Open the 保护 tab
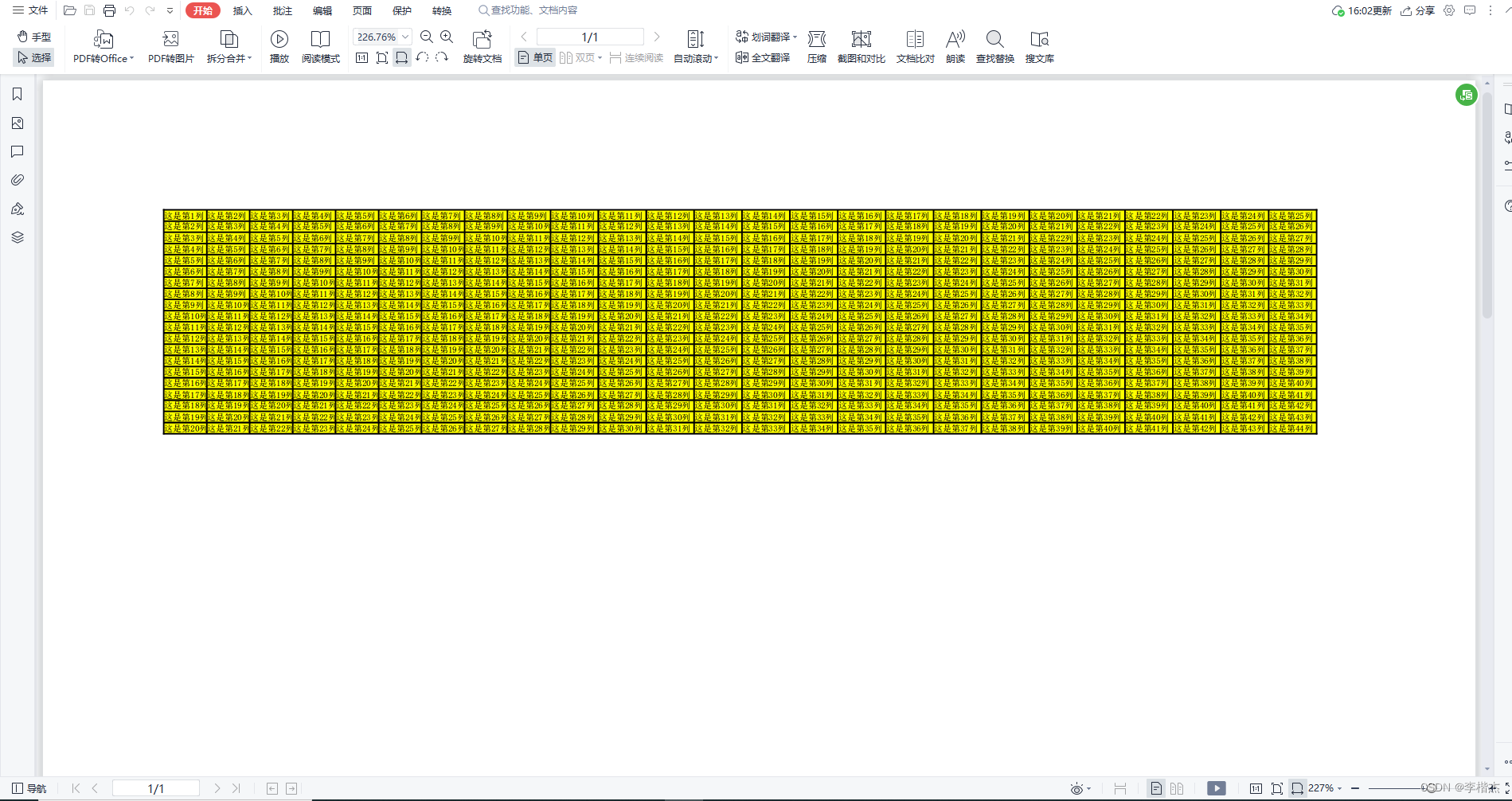Image resolution: width=1512 pixels, height=801 pixels. [402, 10]
